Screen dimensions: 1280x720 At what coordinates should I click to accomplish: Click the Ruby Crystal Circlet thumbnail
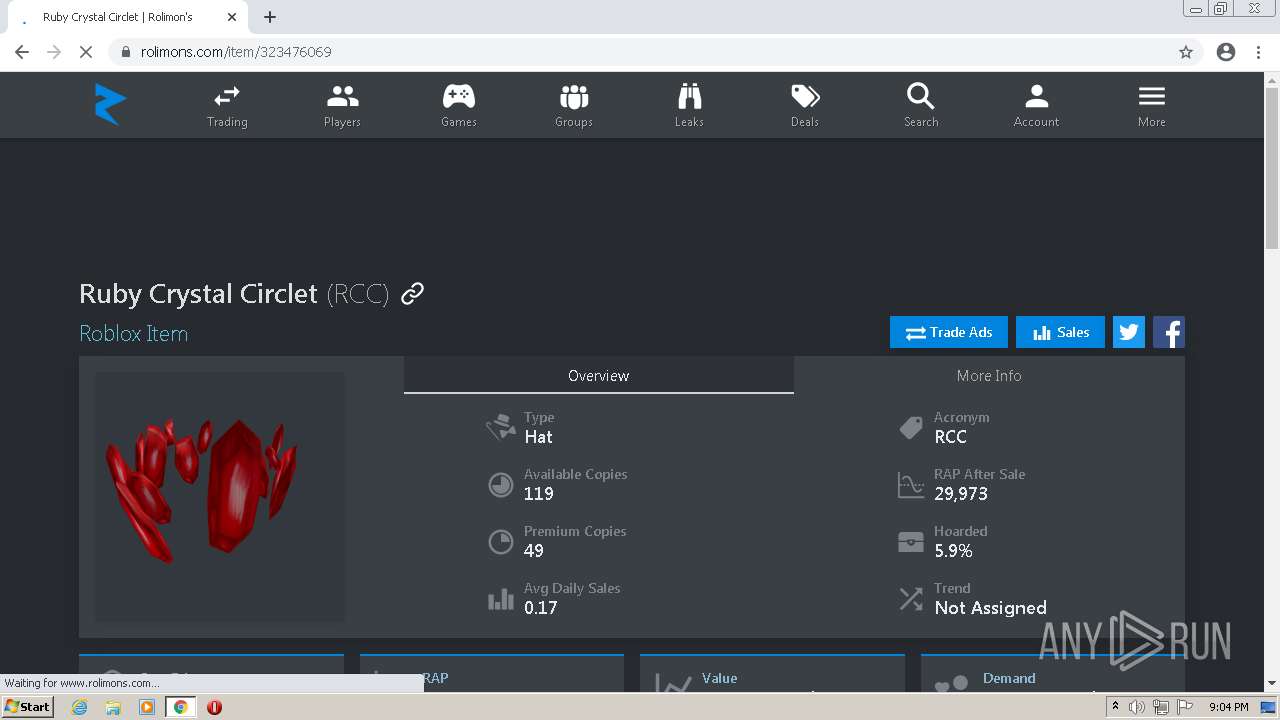[220, 497]
